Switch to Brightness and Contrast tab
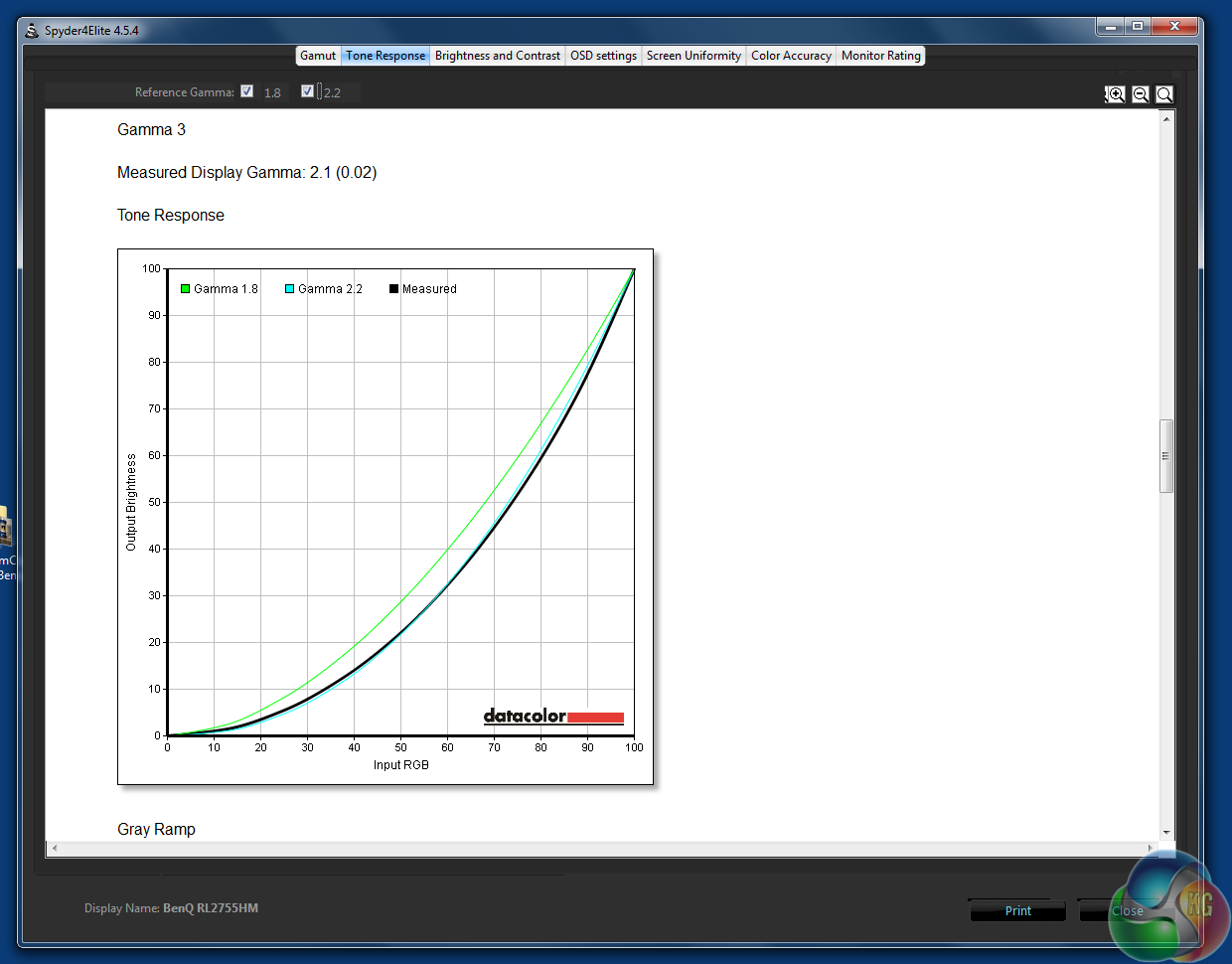Image resolution: width=1232 pixels, height=964 pixels. pyautogui.click(x=498, y=56)
